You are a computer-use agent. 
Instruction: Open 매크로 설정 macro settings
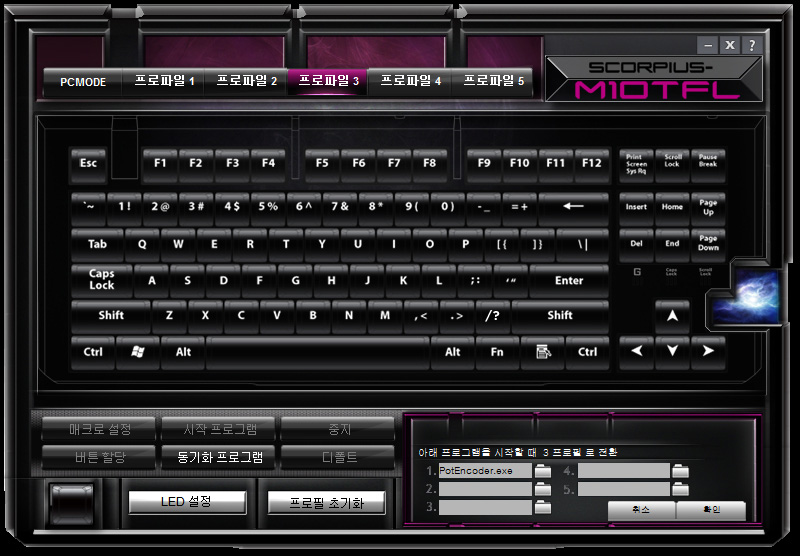coord(99,429)
